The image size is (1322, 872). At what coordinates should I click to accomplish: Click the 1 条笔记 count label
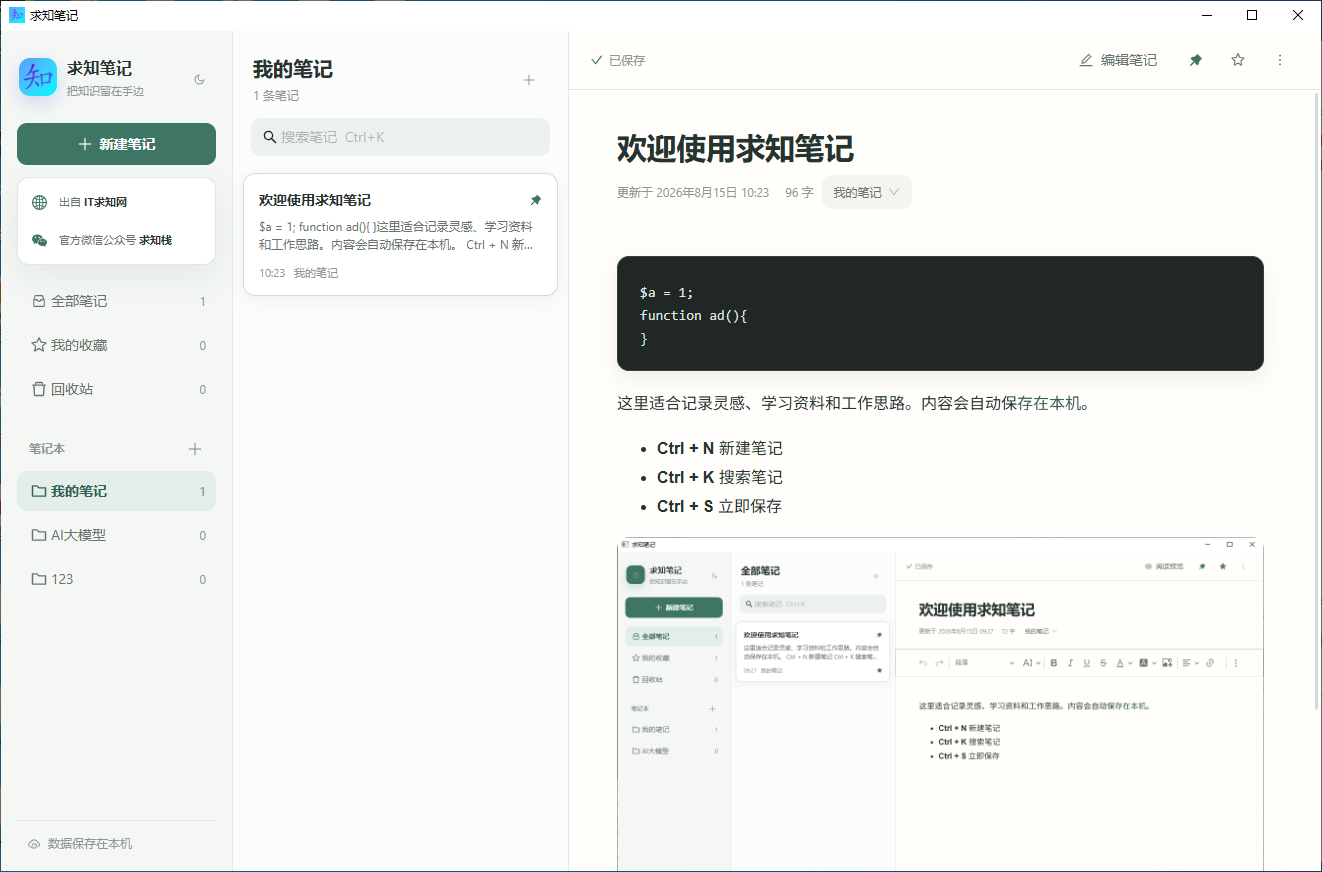coord(276,96)
